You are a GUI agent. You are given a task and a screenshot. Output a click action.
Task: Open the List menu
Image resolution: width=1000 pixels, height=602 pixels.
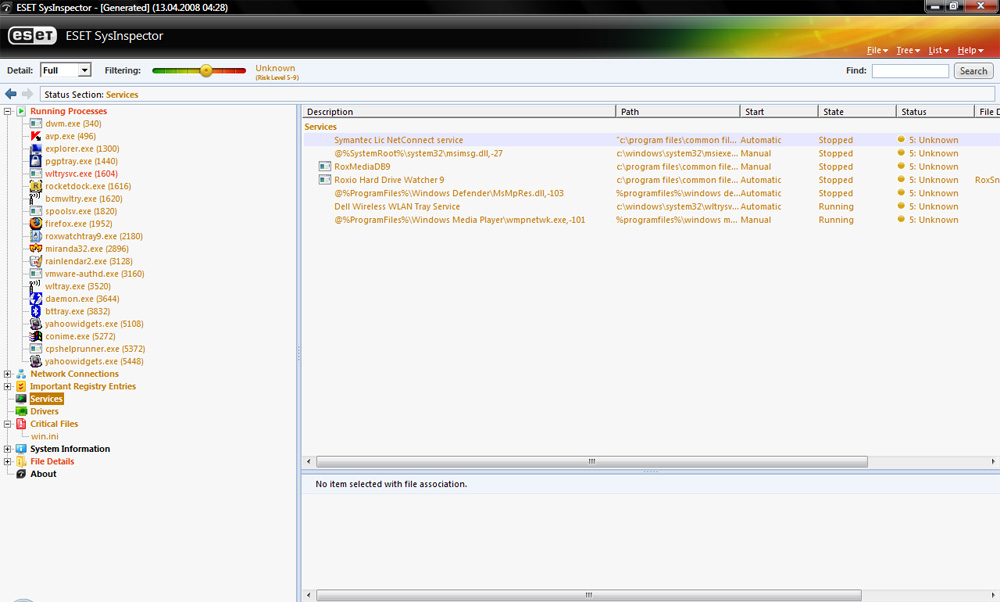[x=938, y=50]
